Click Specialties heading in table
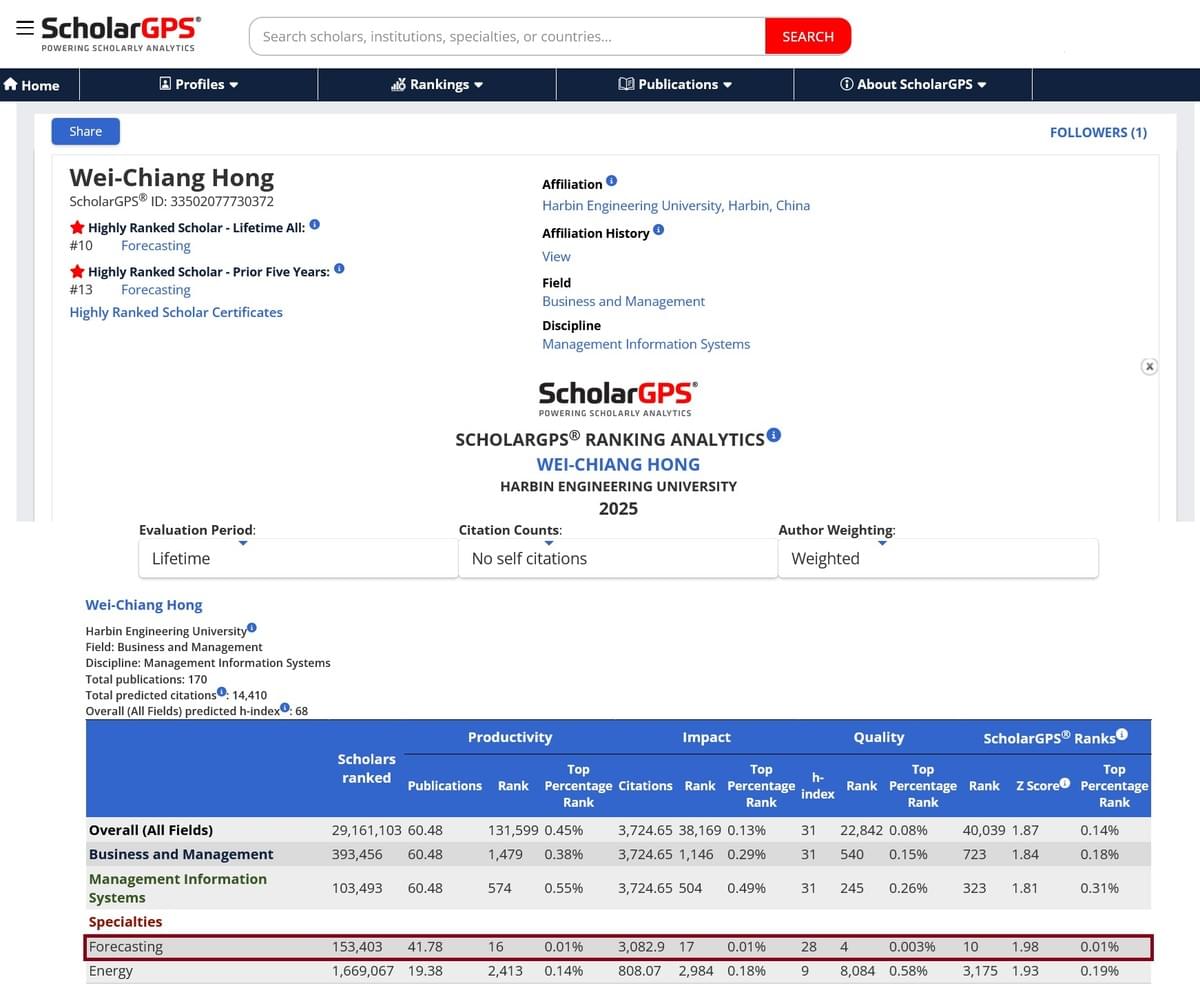 125,922
